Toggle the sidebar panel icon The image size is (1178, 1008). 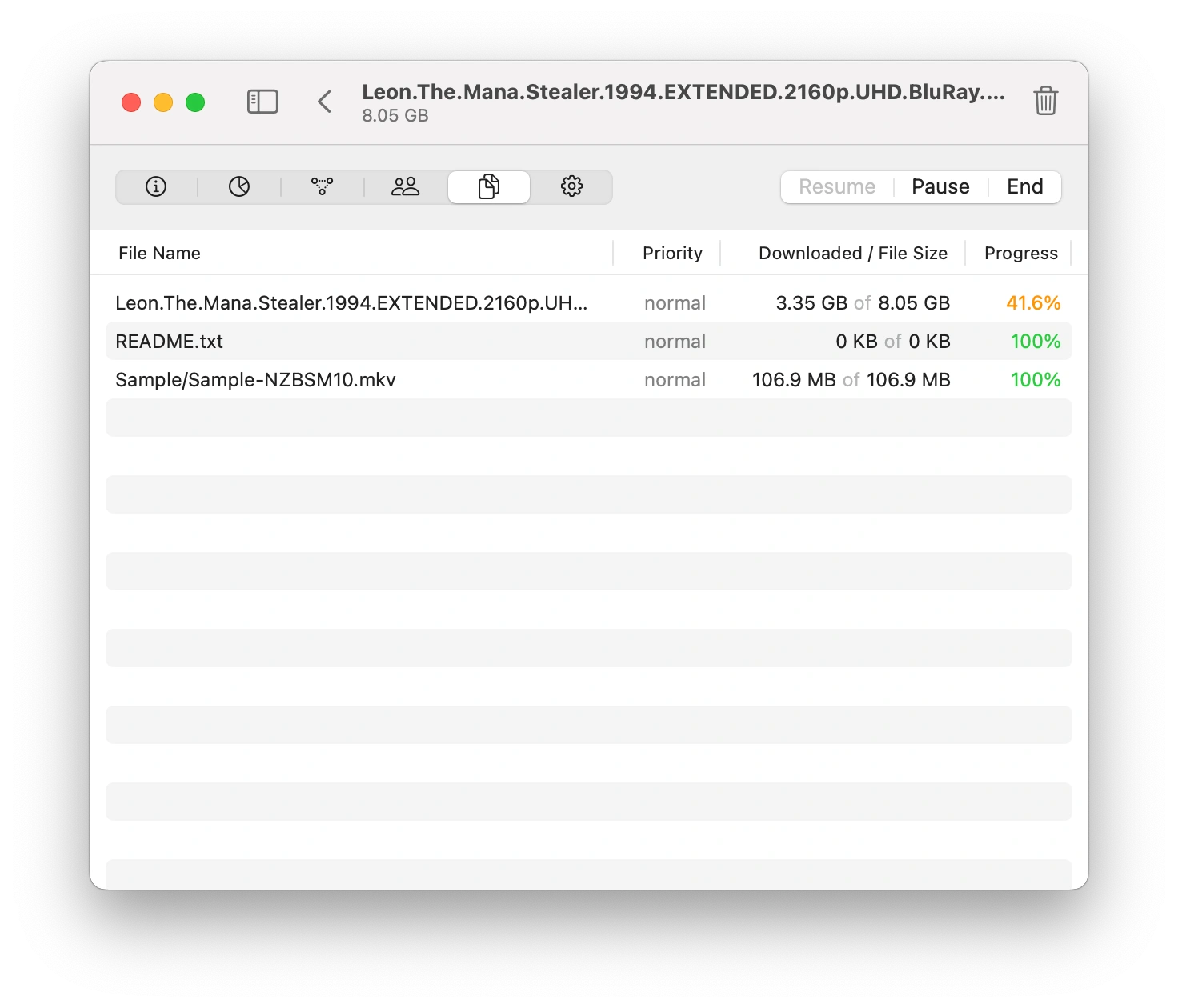(x=262, y=102)
